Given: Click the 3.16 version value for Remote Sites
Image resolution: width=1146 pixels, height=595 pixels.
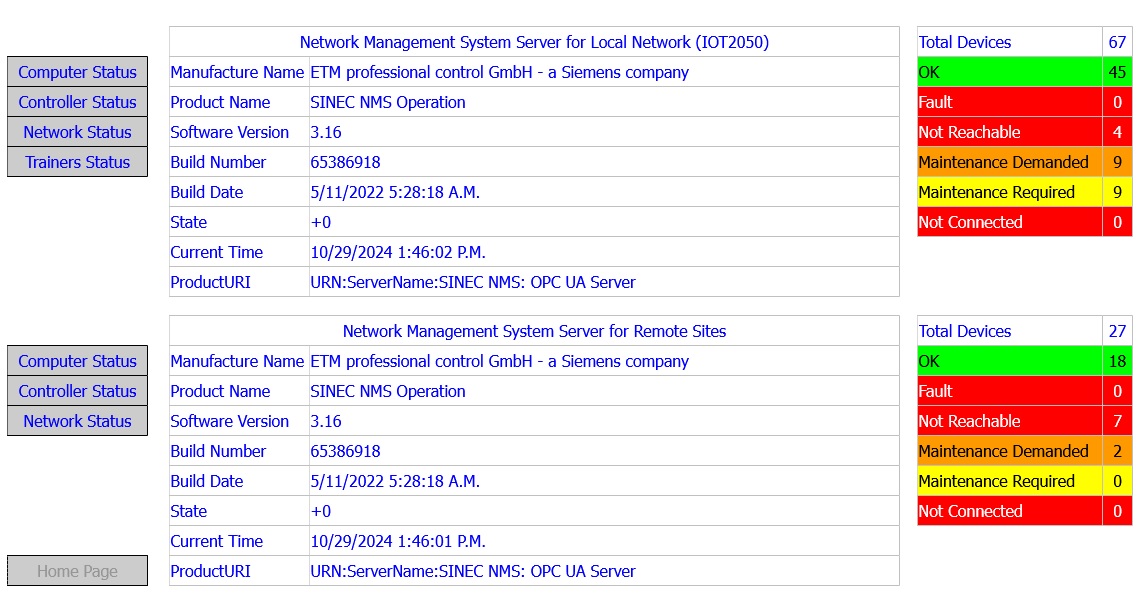Looking at the screenshot, I should click(x=326, y=421).
